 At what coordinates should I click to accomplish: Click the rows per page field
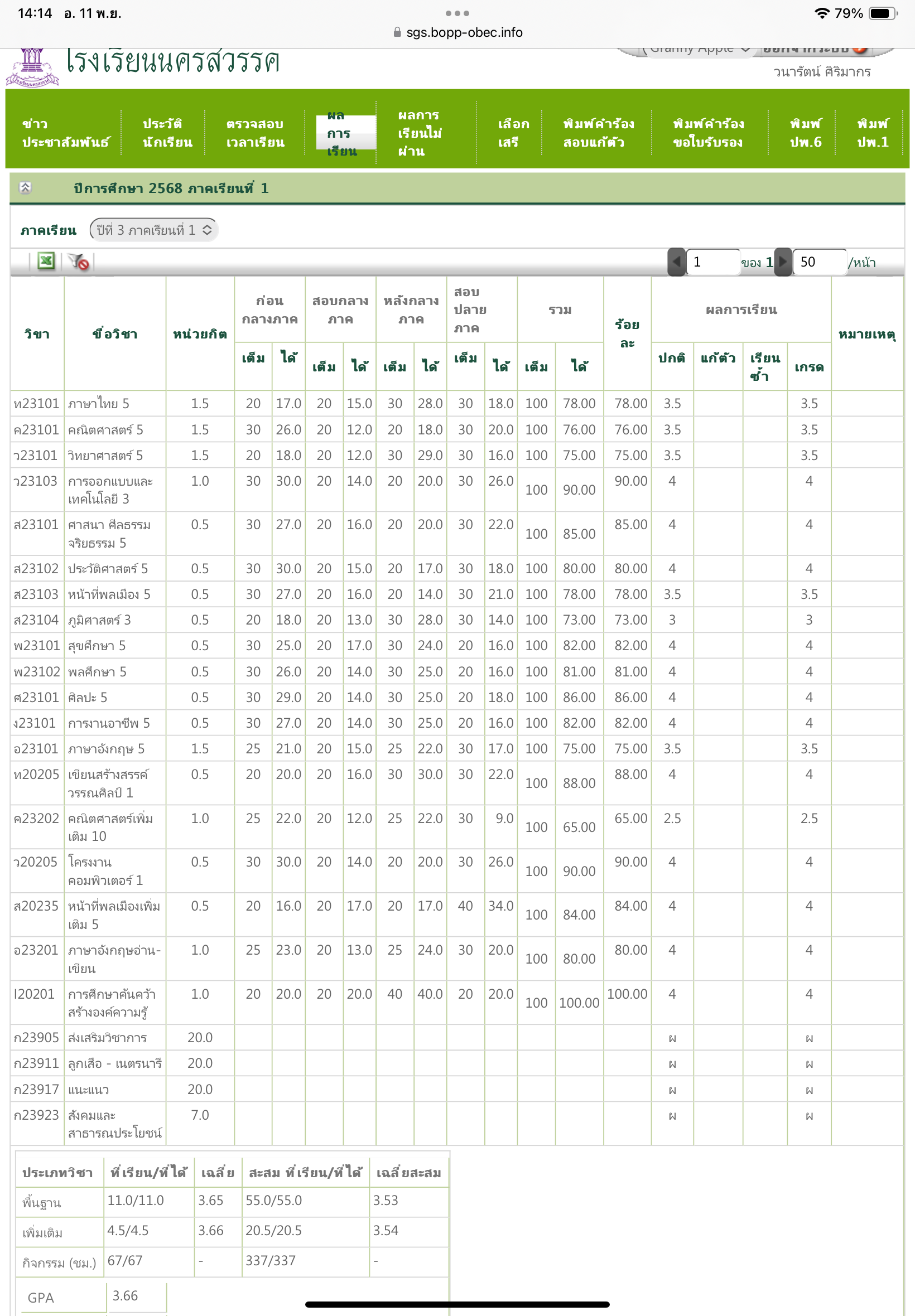coord(818,262)
